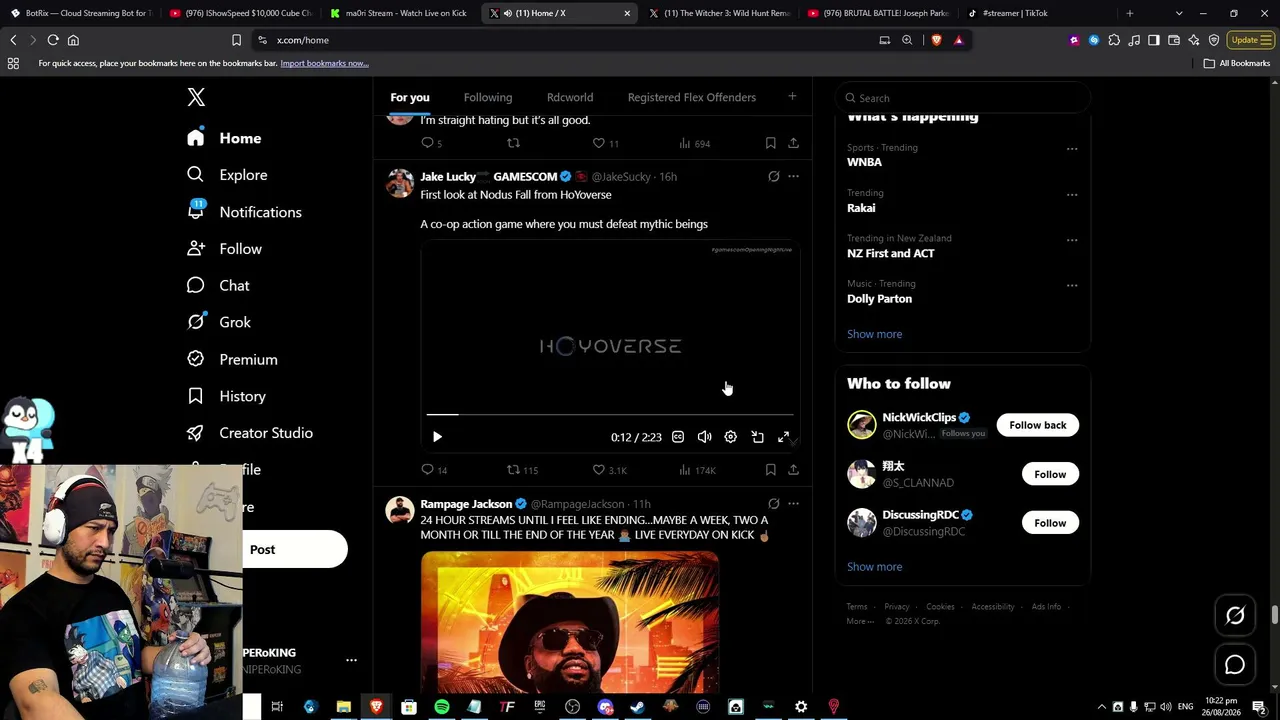This screenshot has height=720, width=1280.
Task: Open Grok from the sidebar
Action: (219, 322)
